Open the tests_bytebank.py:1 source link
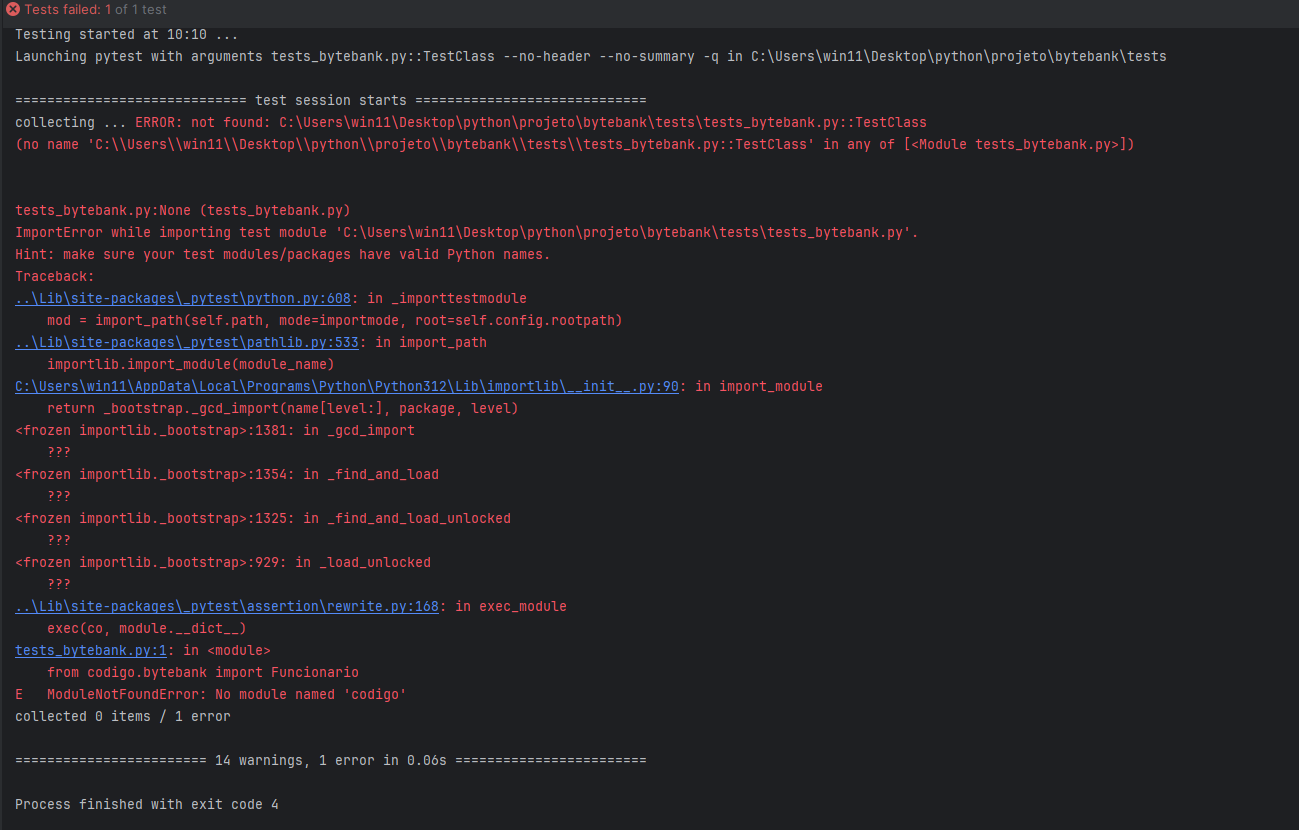Image resolution: width=1299 pixels, height=830 pixels. (x=91, y=650)
